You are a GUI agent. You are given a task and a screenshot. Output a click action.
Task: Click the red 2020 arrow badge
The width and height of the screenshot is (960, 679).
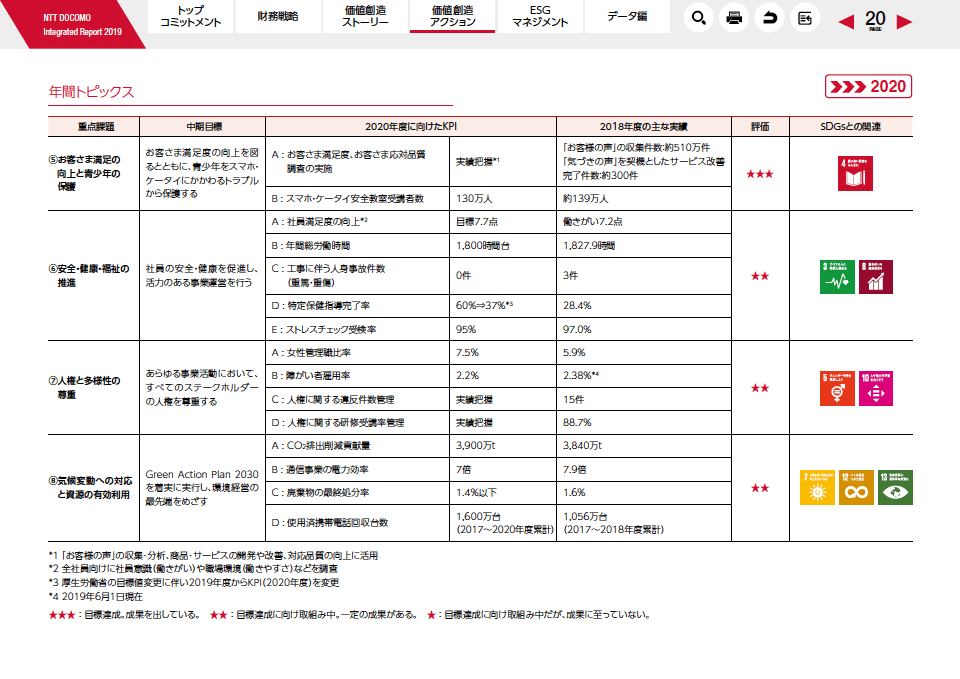868,86
